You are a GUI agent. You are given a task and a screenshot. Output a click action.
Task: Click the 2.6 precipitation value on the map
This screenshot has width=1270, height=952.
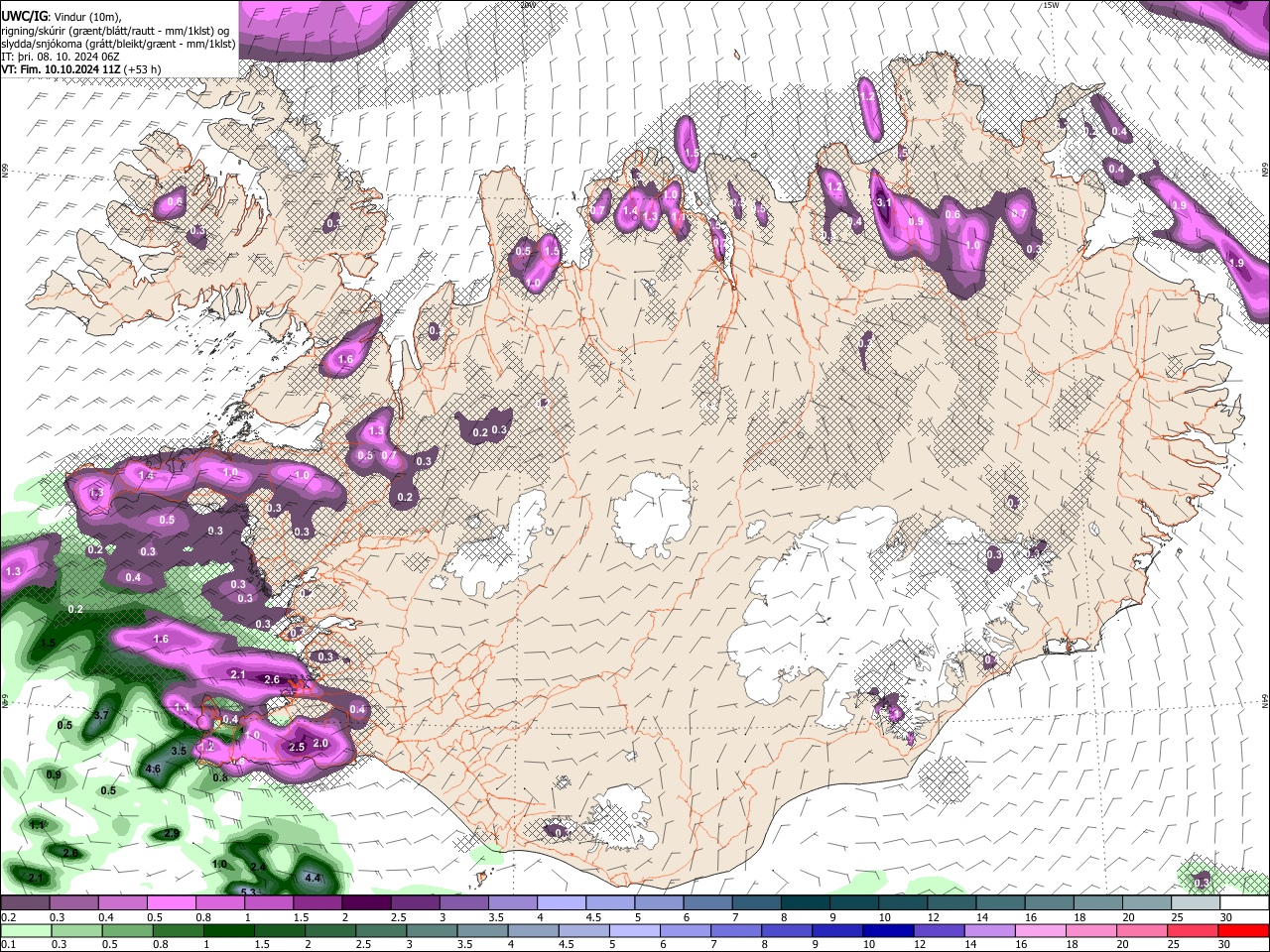(272, 680)
